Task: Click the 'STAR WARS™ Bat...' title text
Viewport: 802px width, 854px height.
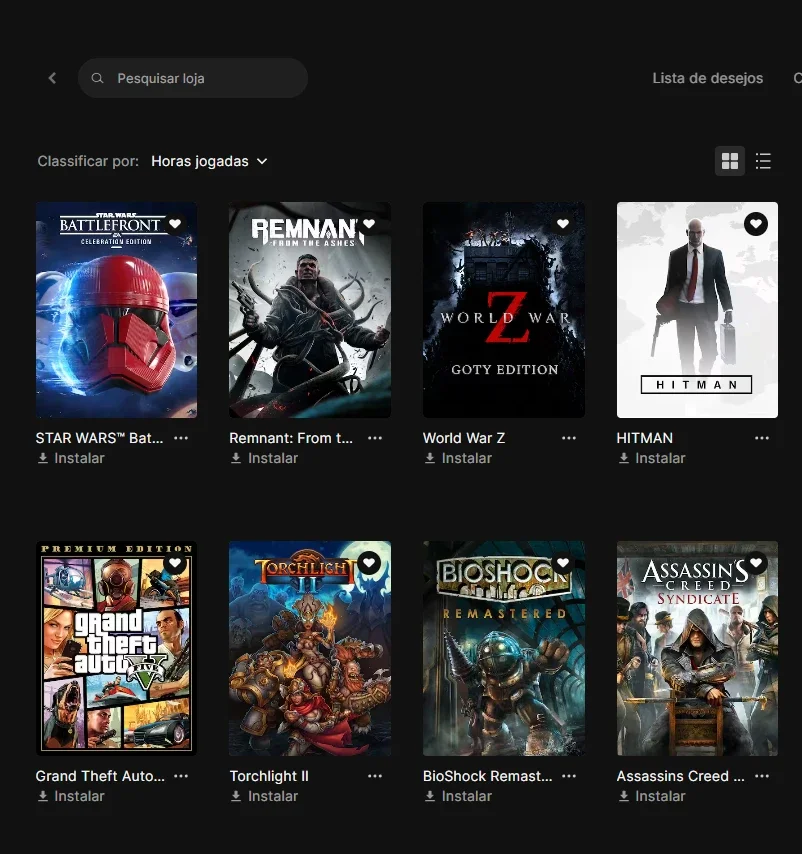Action: pos(99,438)
